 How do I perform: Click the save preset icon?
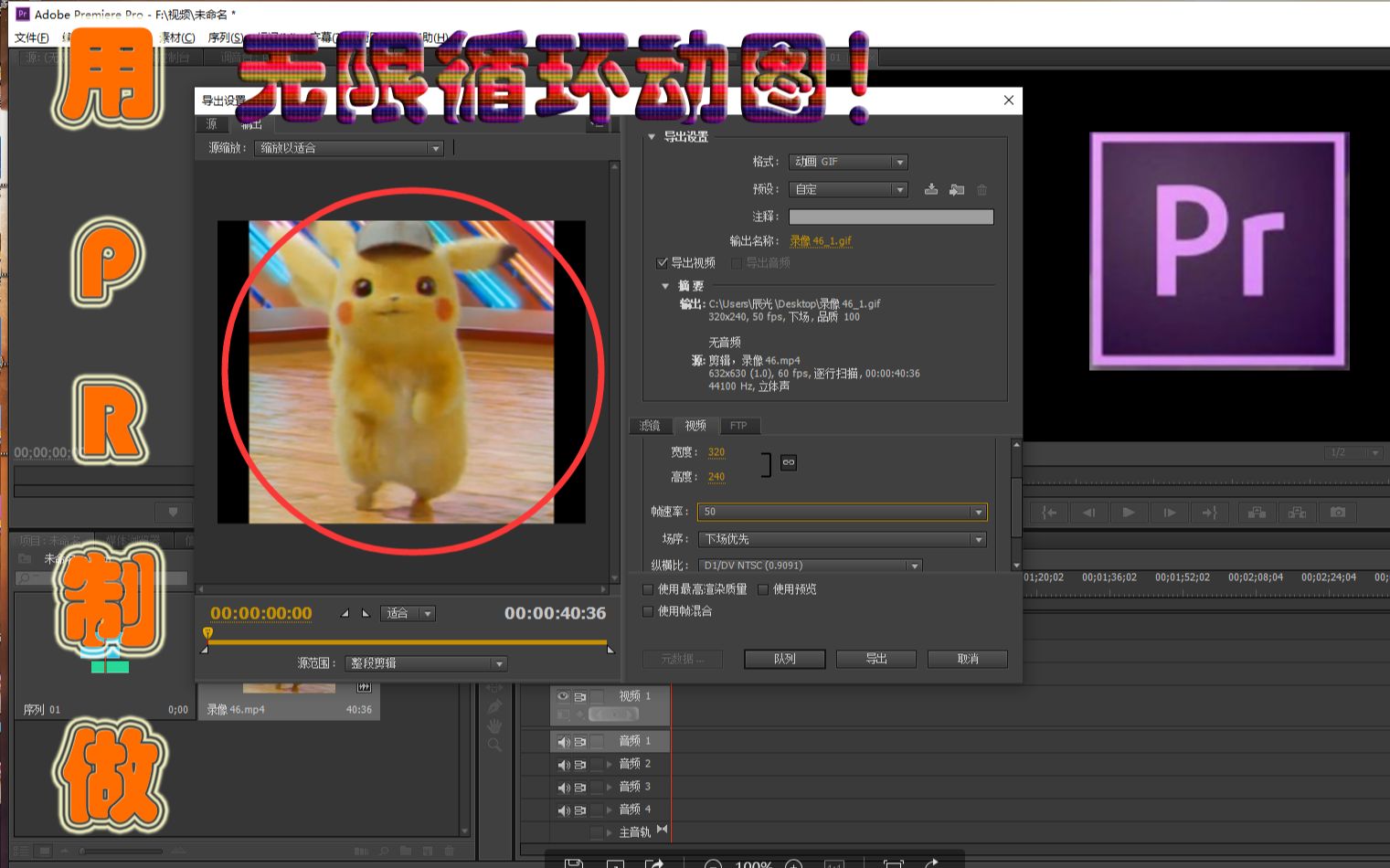pyautogui.click(x=930, y=189)
